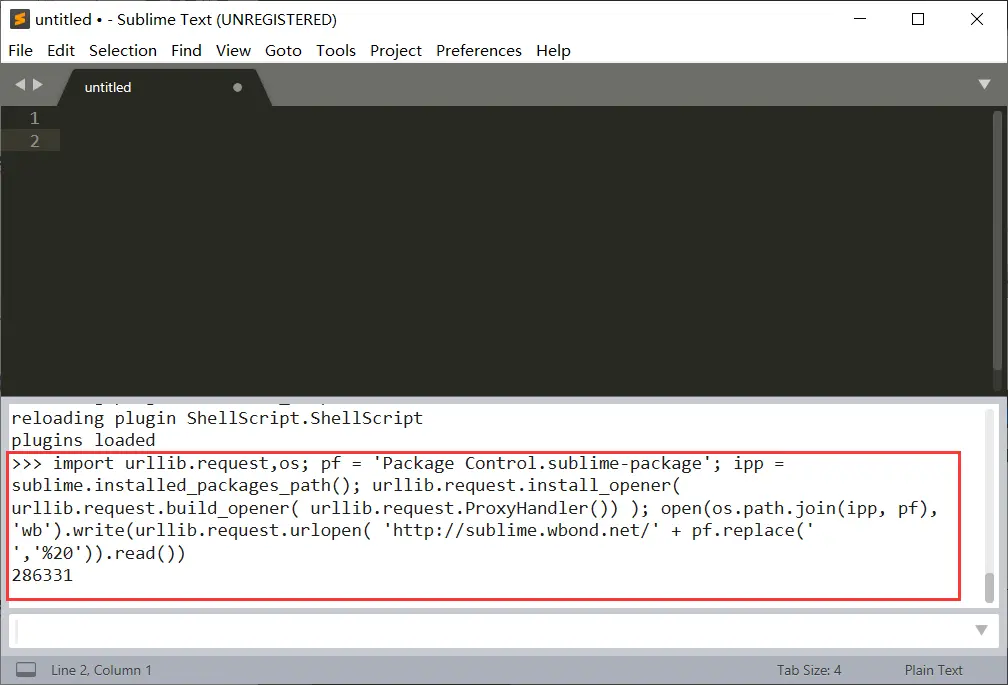Click the console output scrollbar thumb
Viewport: 1008px width, 685px height.
click(989, 587)
